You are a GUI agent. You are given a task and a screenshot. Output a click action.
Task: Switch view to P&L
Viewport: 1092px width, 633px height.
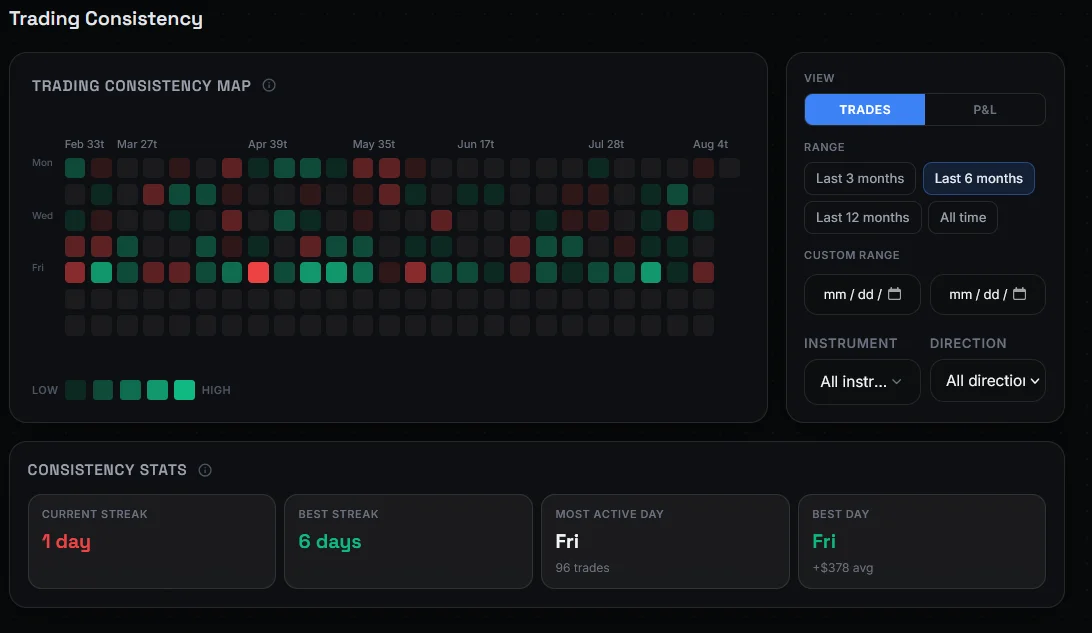coord(985,109)
